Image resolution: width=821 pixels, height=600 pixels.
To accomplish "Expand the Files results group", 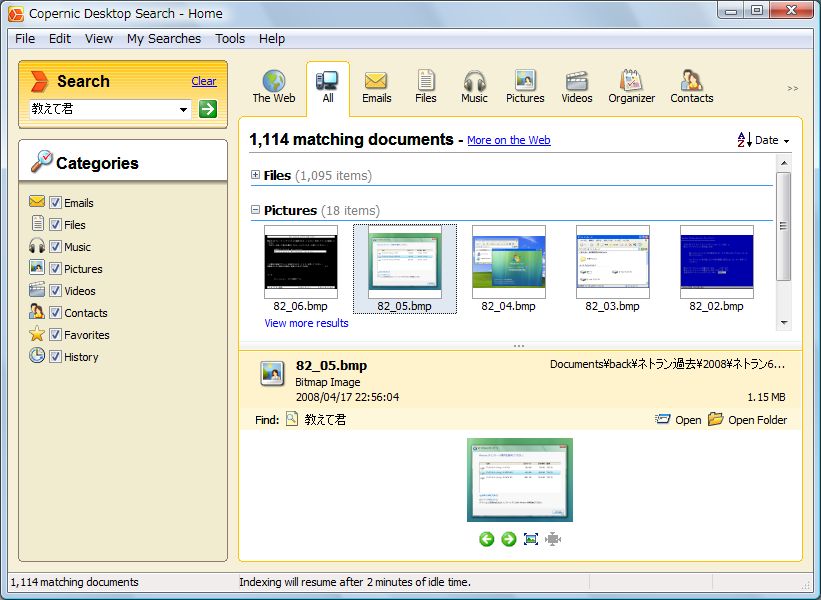I will pyautogui.click(x=256, y=175).
